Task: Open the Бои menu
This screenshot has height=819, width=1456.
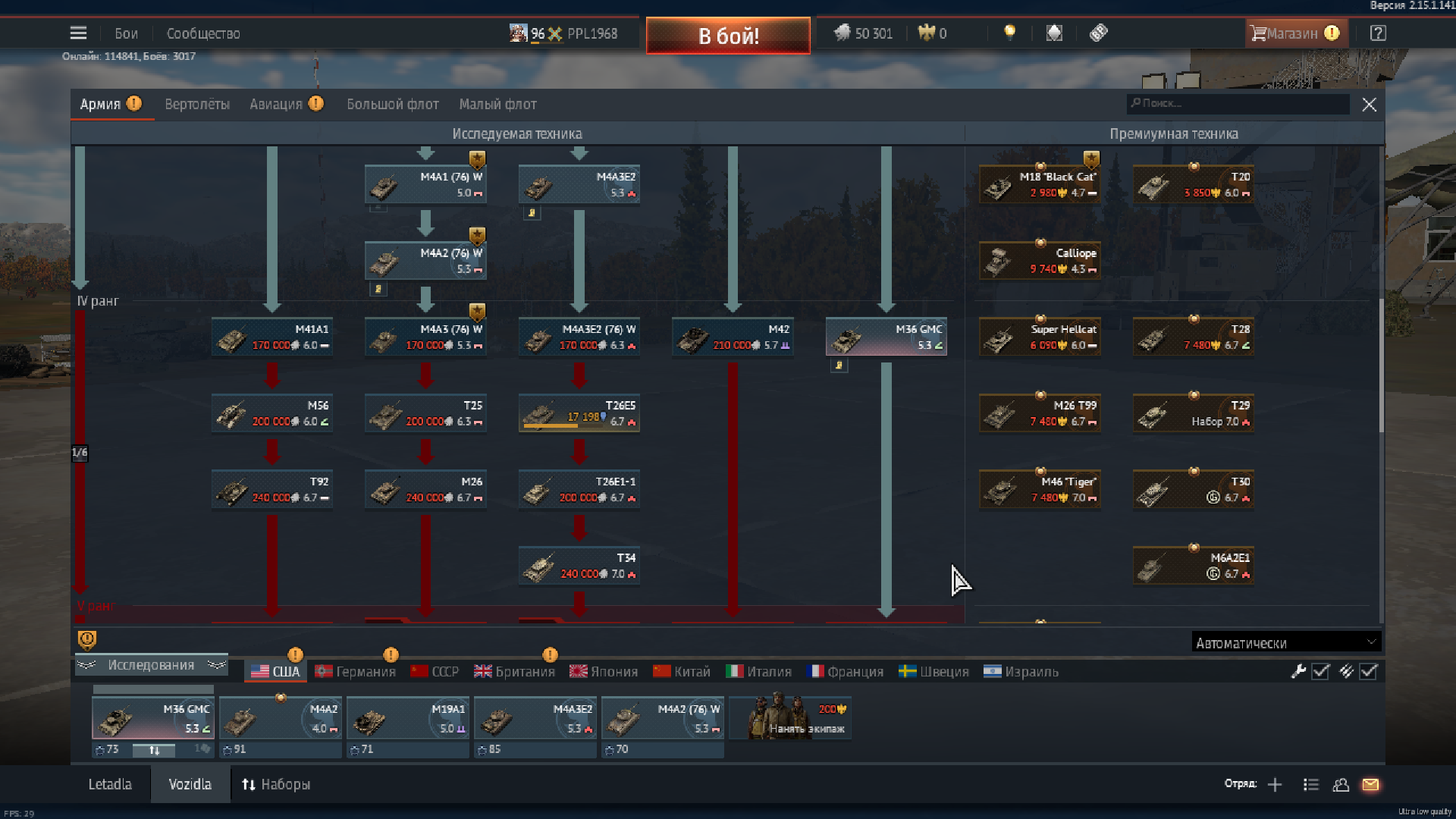Action: click(126, 33)
